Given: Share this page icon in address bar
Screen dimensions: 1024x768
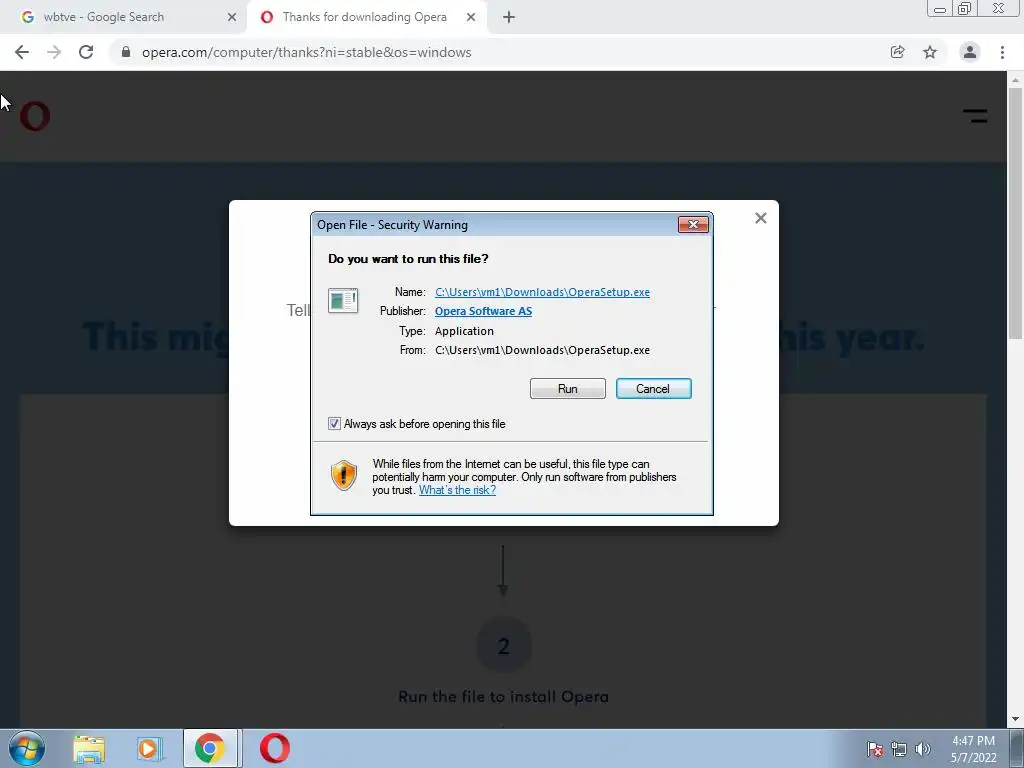Looking at the screenshot, I should pyautogui.click(x=898, y=52).
